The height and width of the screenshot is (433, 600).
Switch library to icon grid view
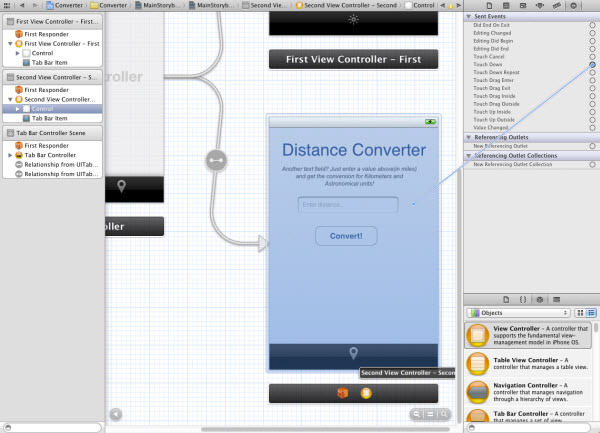click(580, 313)
